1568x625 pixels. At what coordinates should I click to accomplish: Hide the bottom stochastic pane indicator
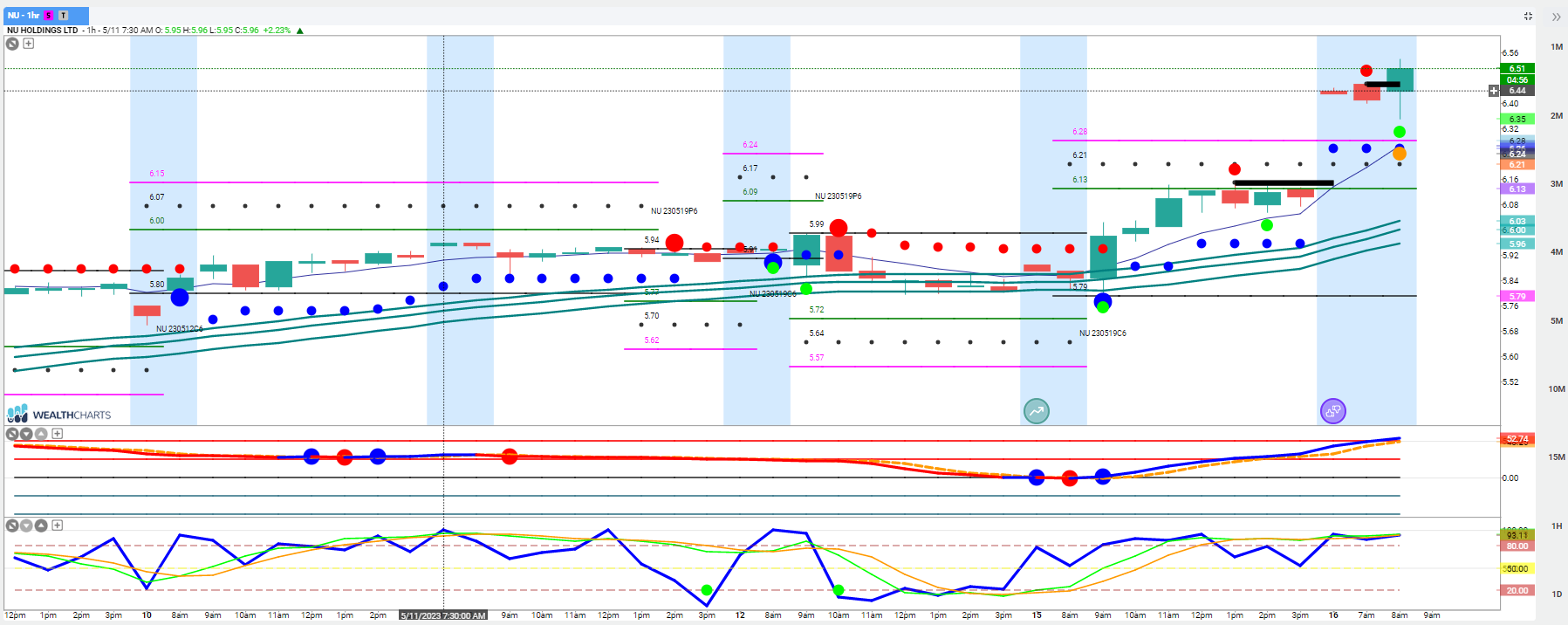click(x=12, y=525)
